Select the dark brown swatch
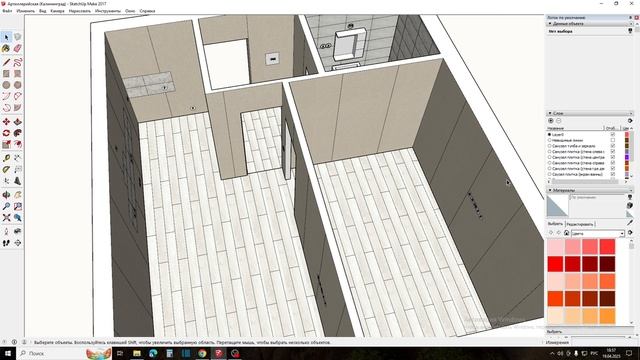 pyautogui.click(x=607, y=298)
